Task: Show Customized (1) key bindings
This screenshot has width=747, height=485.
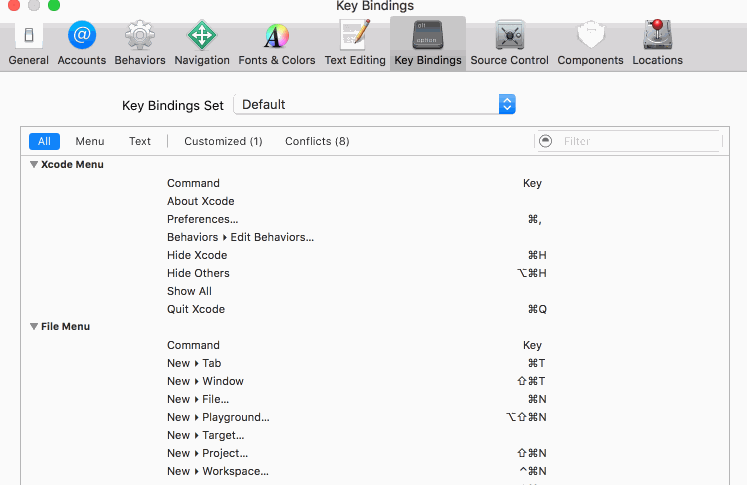Action: 223,141
